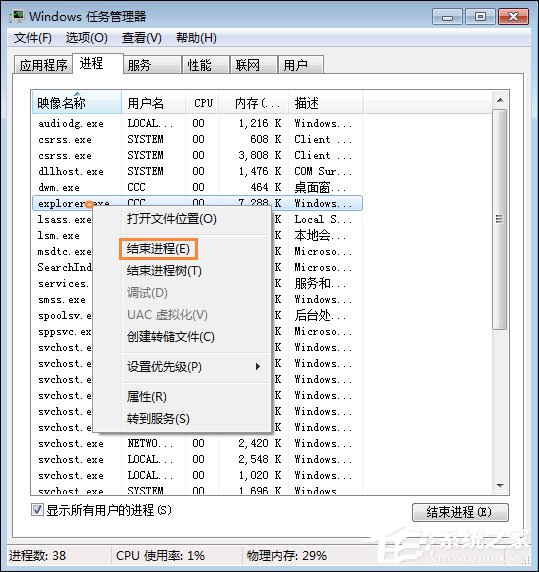Select the dllhost.exe process row
The width and height of the screenshot is (539, 572).
coord(197,171)
